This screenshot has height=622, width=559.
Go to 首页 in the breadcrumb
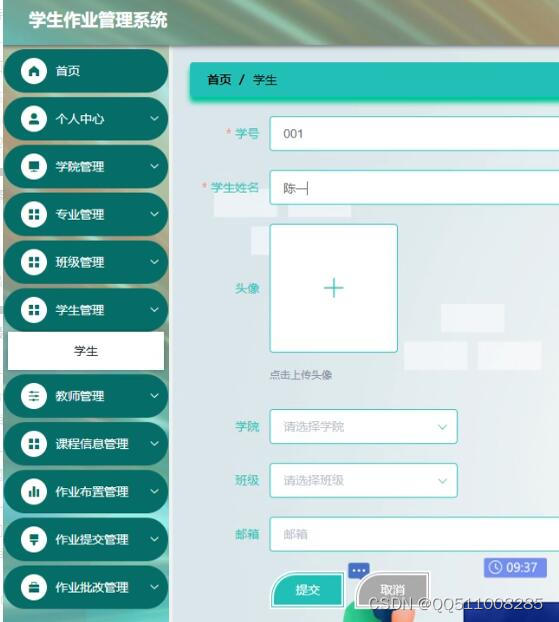219,80
